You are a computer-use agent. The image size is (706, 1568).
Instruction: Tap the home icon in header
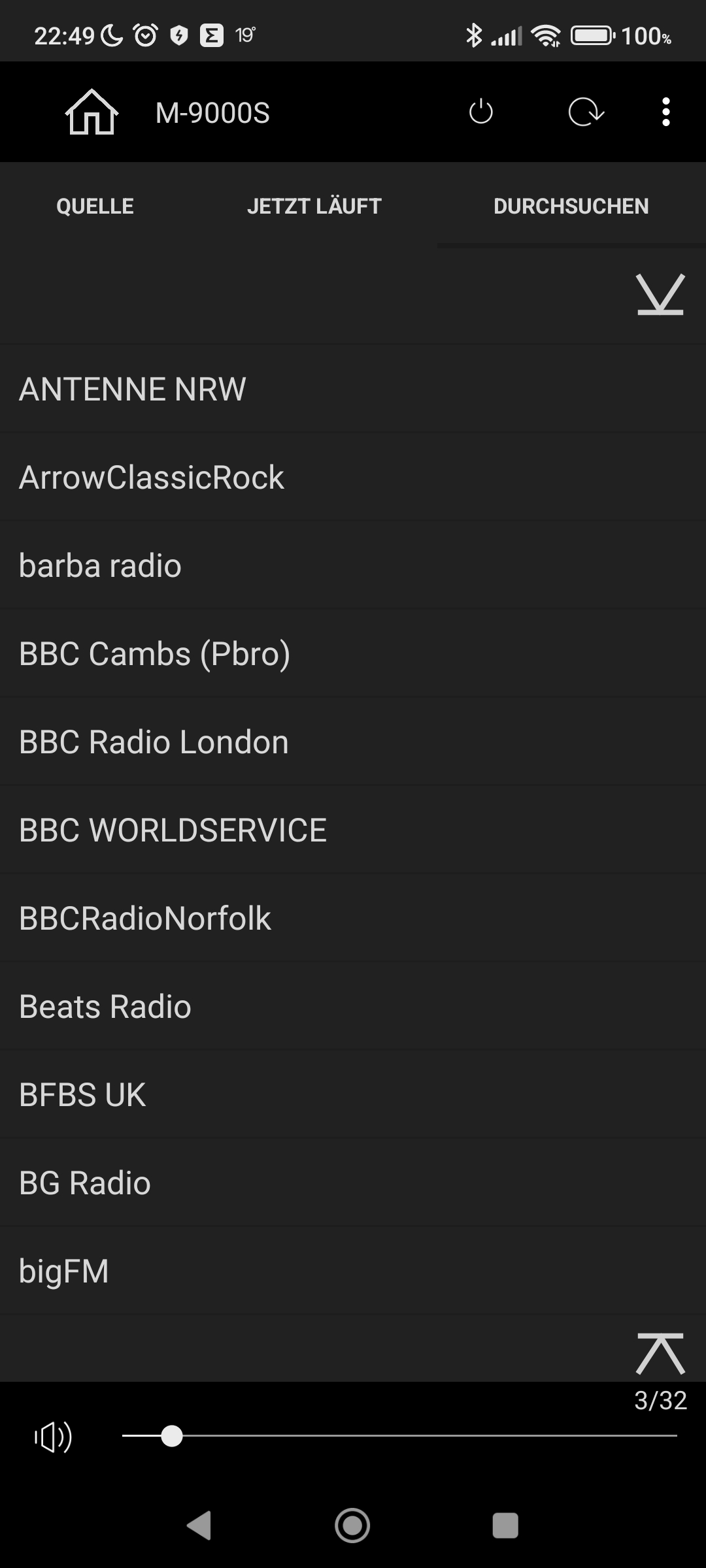[x=92, y=112]
